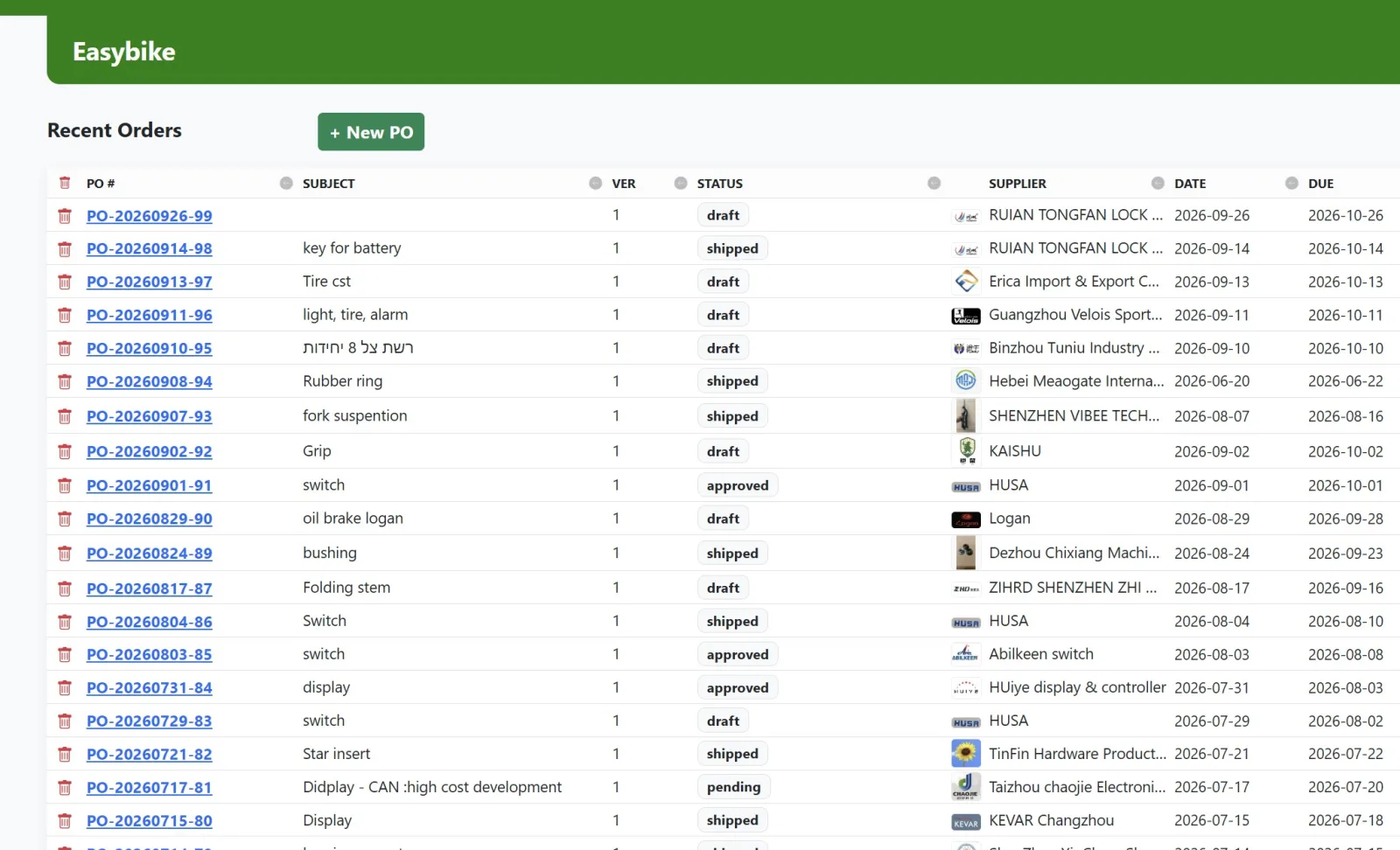Viewport: 1400px width, 850px height.
Task: Select the subject "light, tire, alarm"
Action: click(x=355, y=315)
